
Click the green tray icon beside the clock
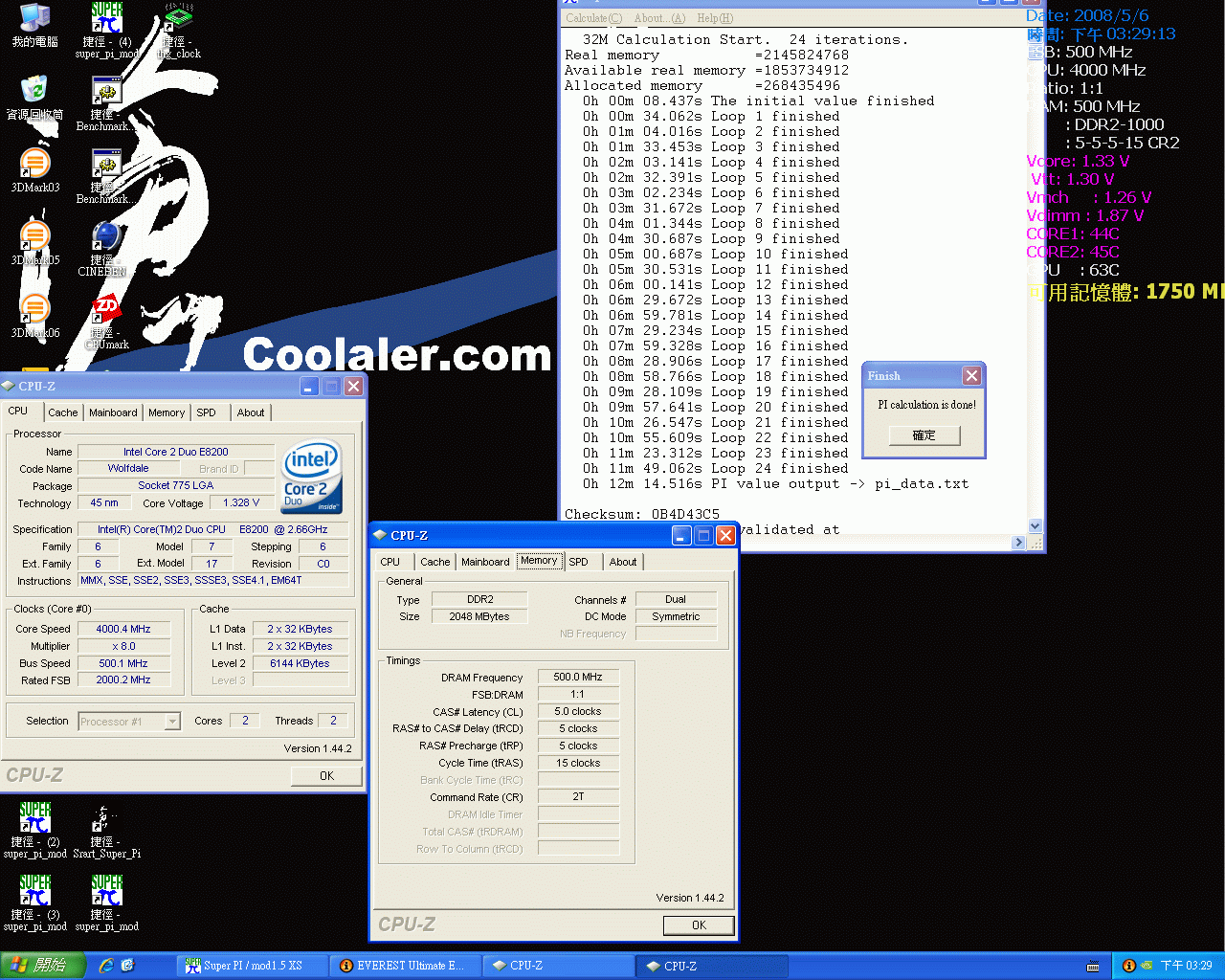click(x=1146, y=967)
